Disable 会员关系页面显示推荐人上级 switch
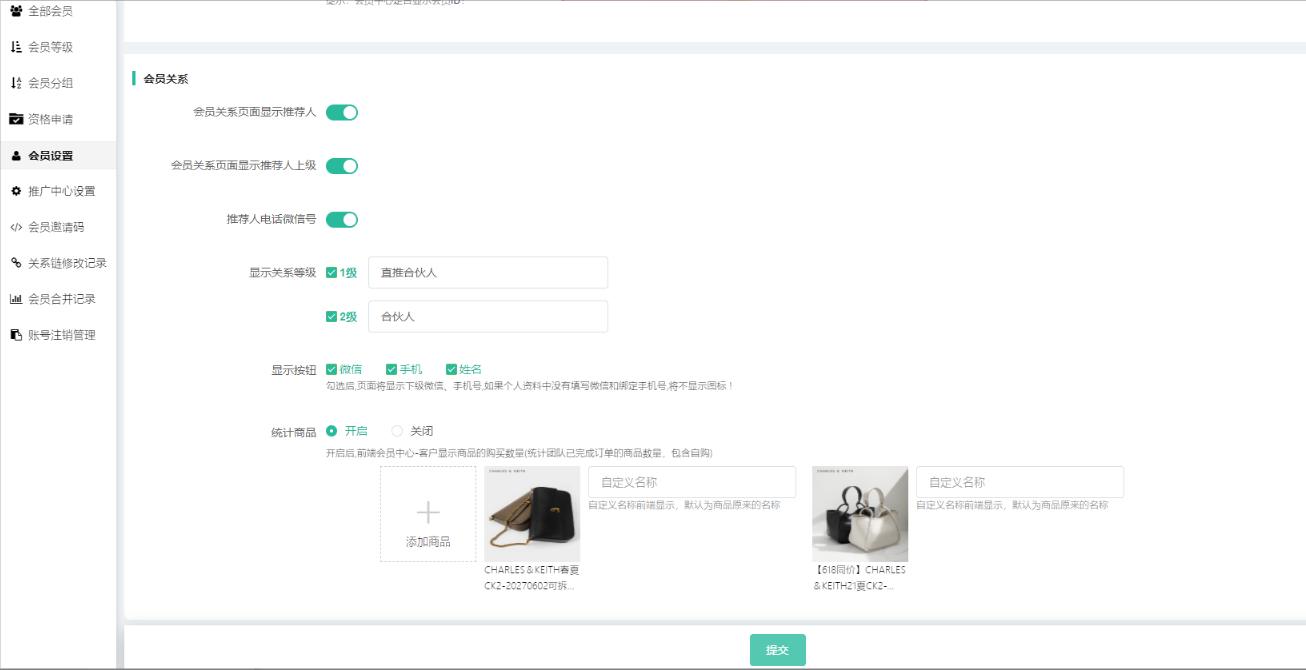 (x=342, y=166)
